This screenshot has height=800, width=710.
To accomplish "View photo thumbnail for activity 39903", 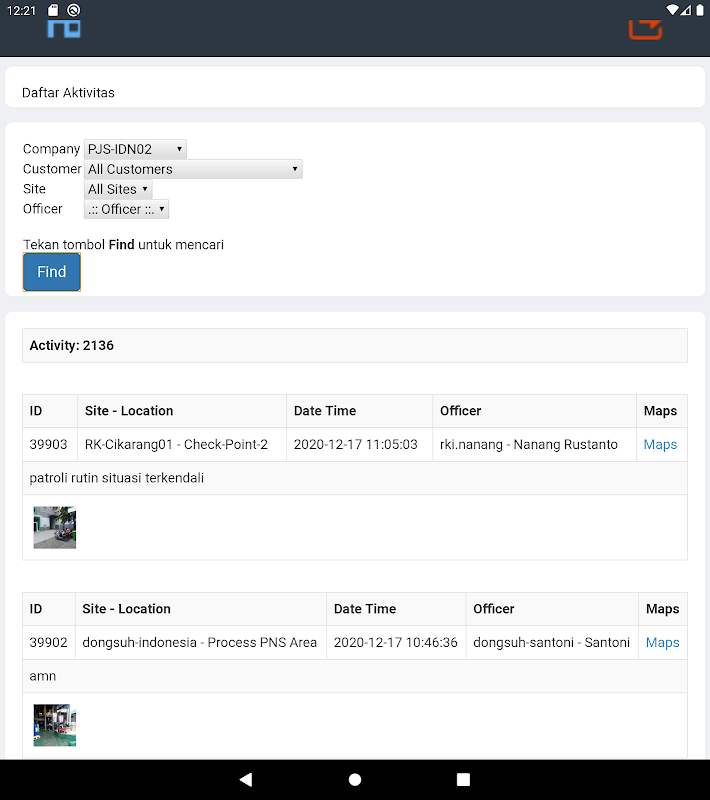I will [x=55, y=527].
